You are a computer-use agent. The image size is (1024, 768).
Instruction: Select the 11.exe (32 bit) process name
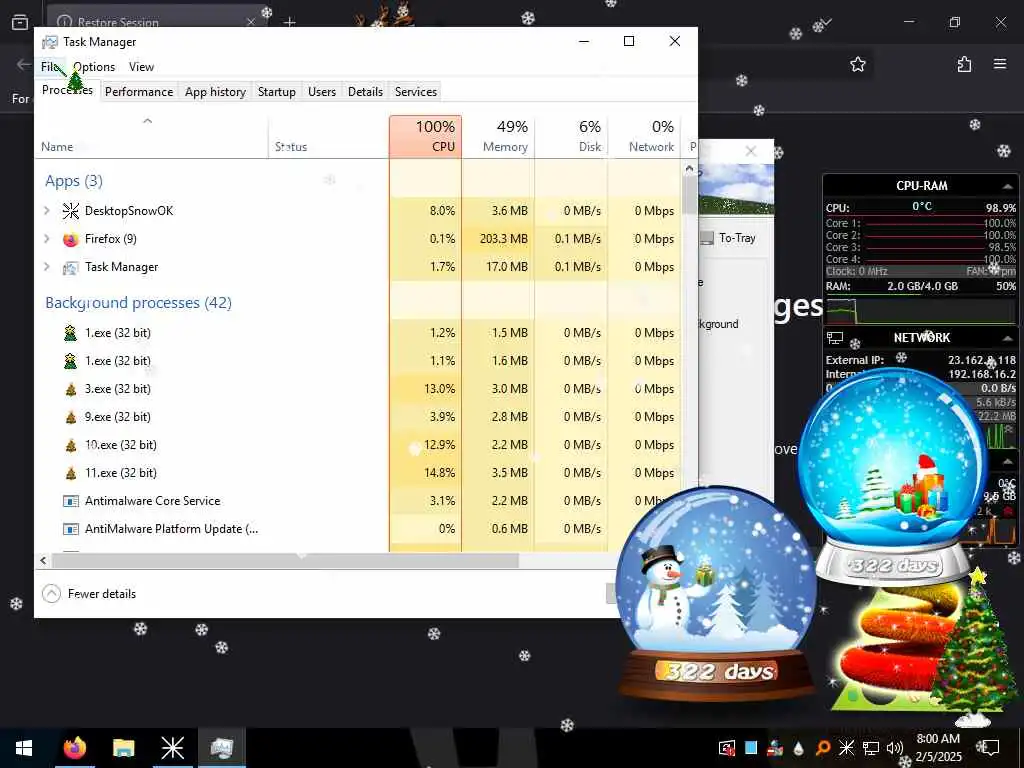tap(121, 473)
